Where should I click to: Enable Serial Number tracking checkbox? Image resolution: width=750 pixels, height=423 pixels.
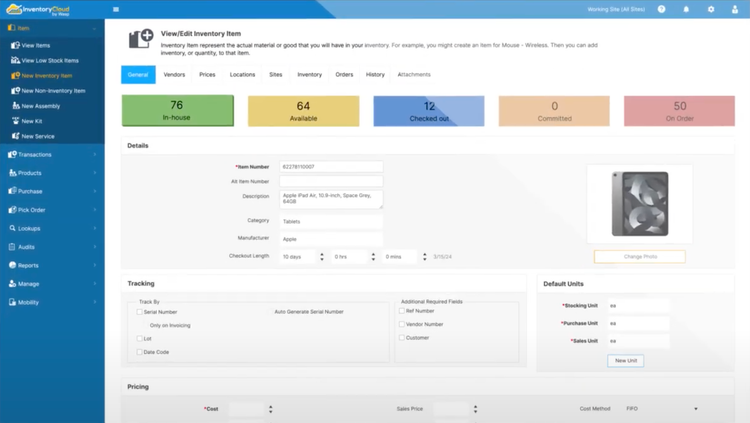click(139, 312)
